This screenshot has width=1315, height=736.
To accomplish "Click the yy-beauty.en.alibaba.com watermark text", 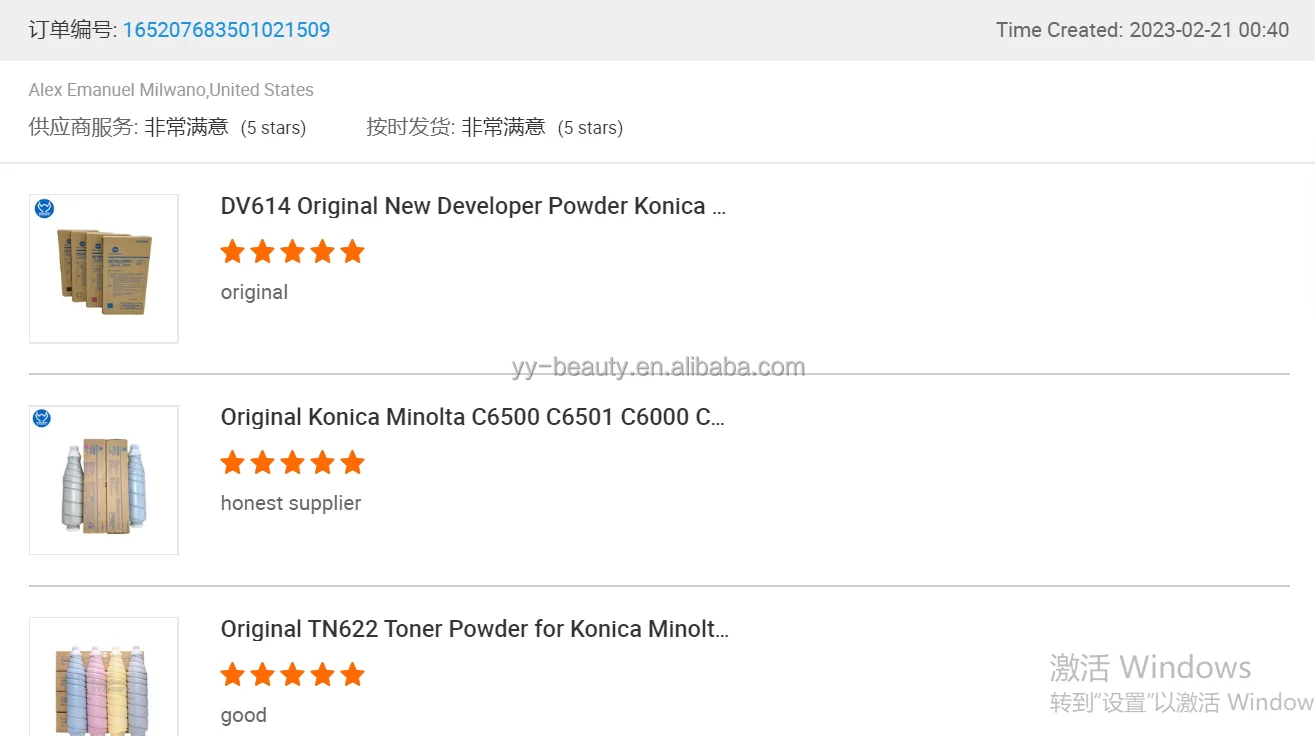I will point(658,367).
